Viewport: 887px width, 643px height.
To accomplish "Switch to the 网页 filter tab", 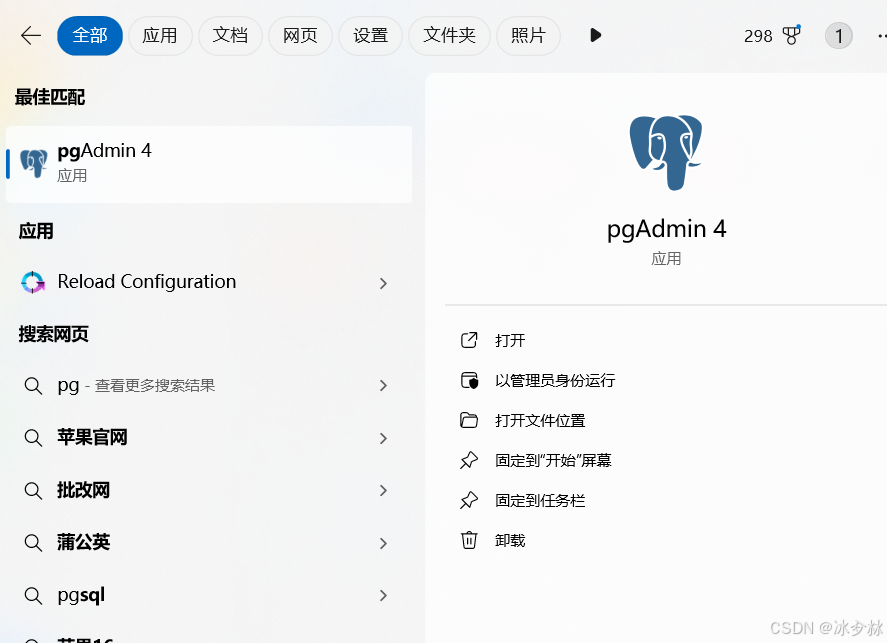I will click(300, 36).
